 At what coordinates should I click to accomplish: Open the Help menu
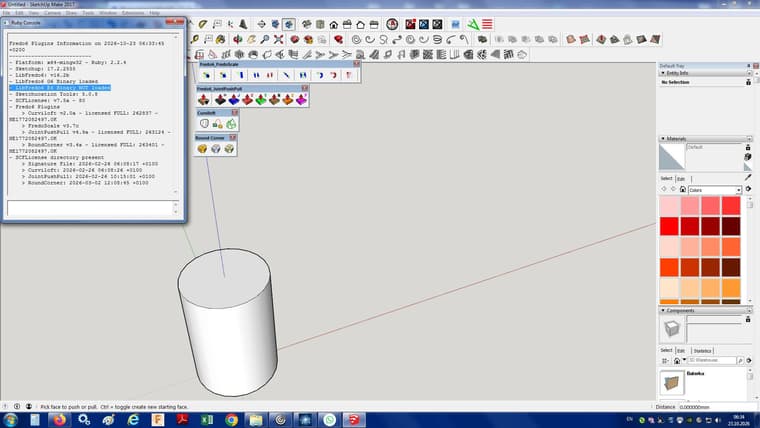click(x=155, y=13)
